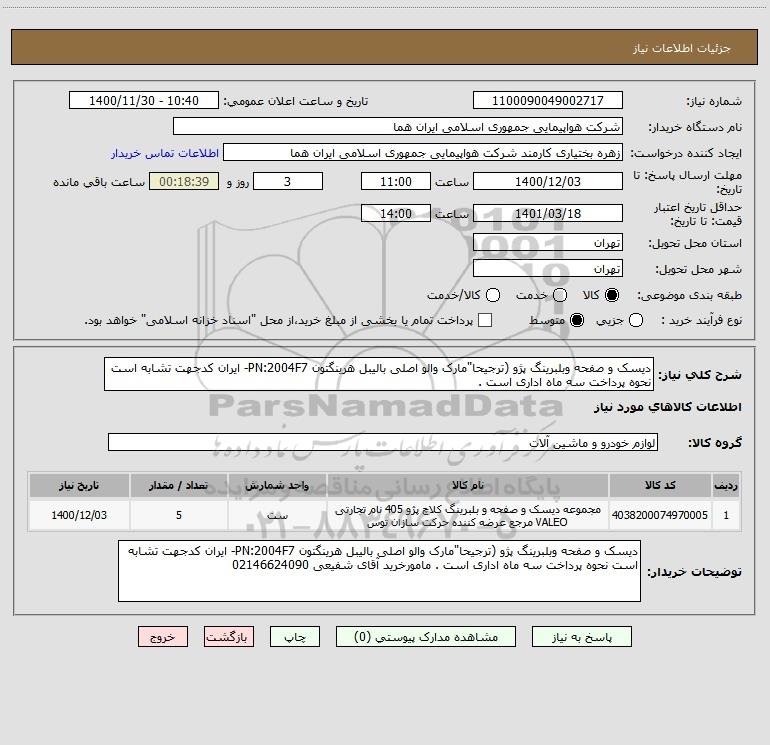
Task: Click the توضیحات خریدار text area
Action: point(379,571)
